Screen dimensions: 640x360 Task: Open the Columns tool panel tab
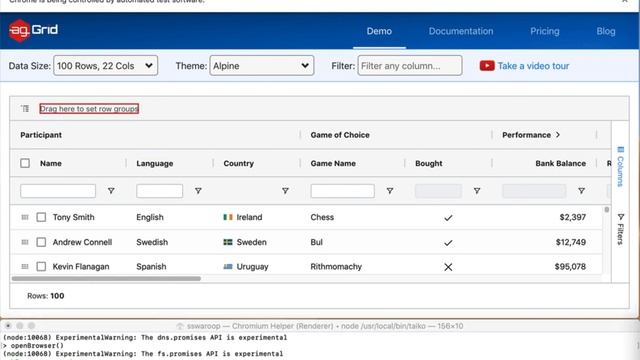[x=620, y=167]
